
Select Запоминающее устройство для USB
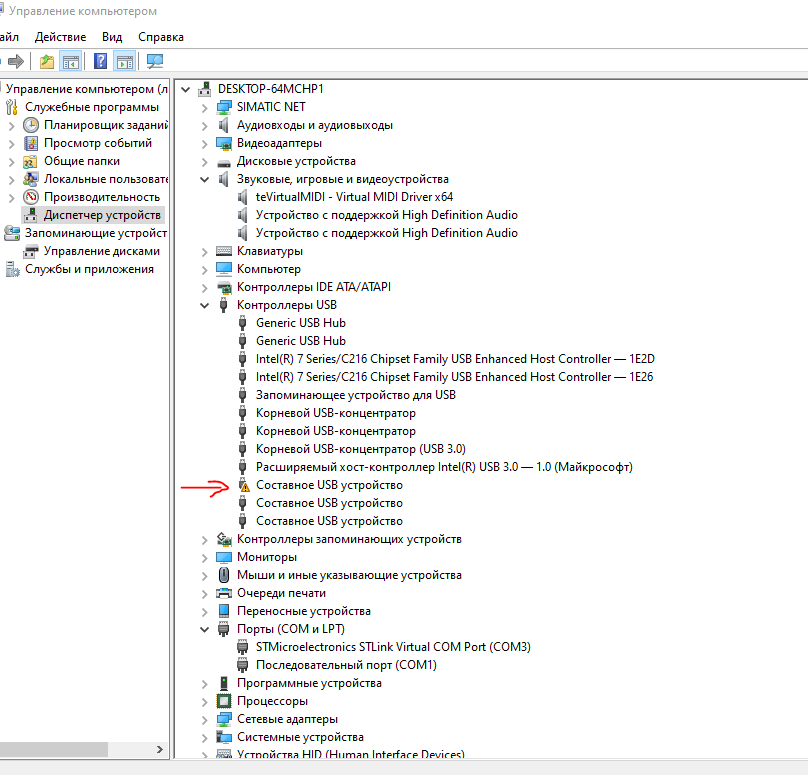pyautogui.click(x=356, y=395)
